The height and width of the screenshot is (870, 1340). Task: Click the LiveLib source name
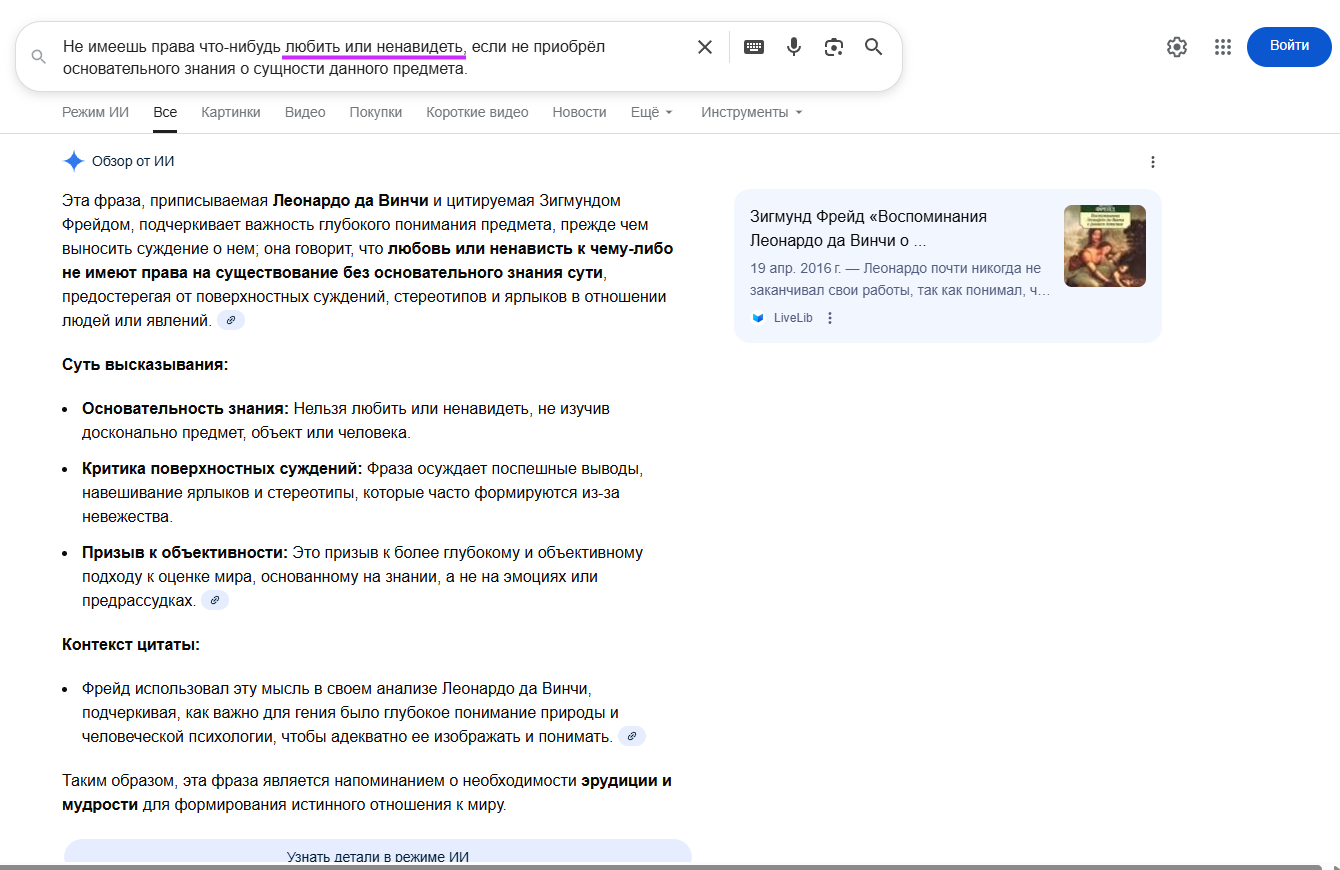pos(793,318)
